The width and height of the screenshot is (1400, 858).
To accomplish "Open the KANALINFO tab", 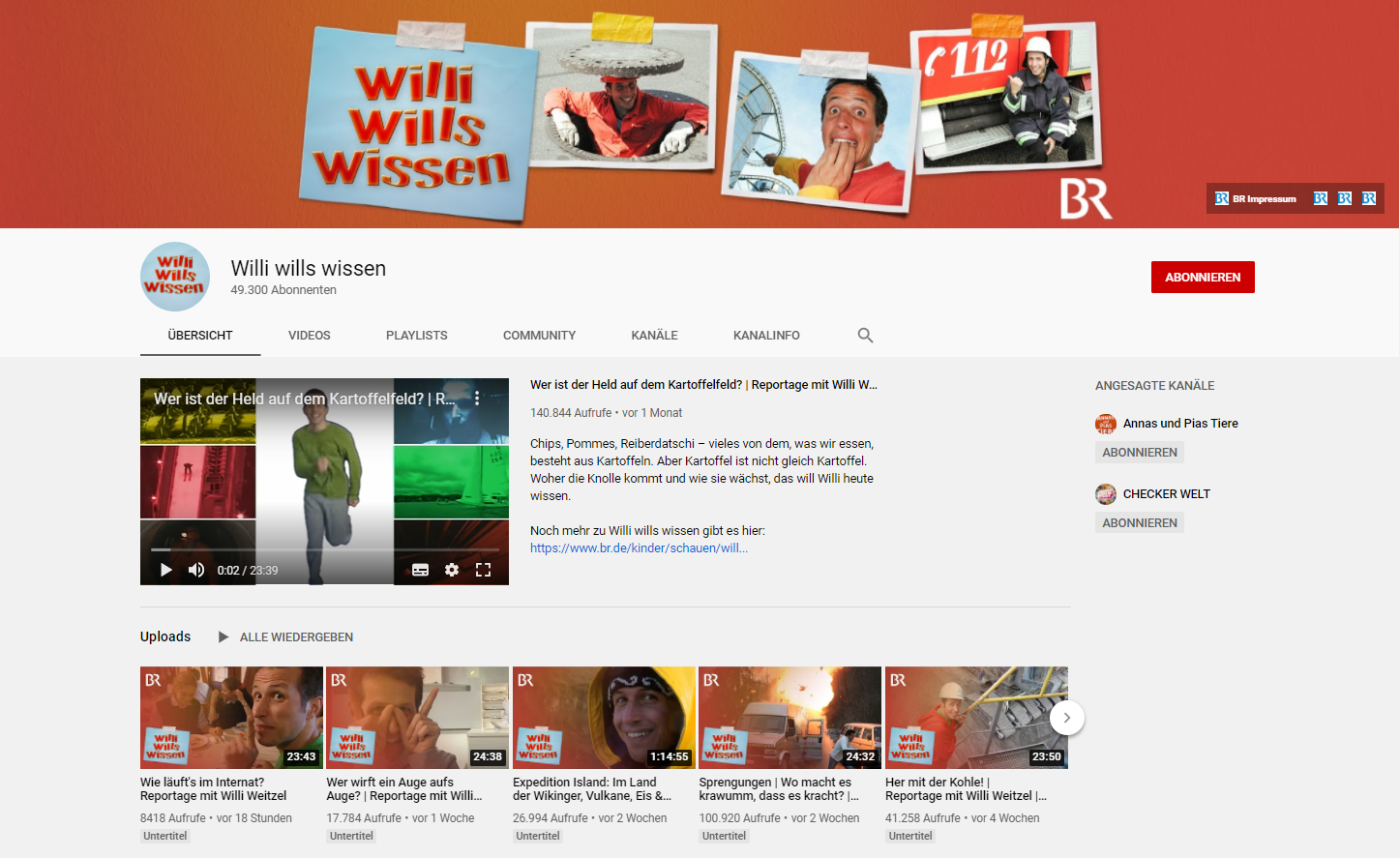I will coord(766,336).
